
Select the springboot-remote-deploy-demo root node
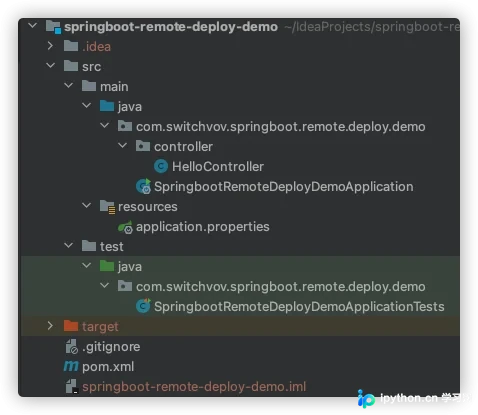[171, 27]
